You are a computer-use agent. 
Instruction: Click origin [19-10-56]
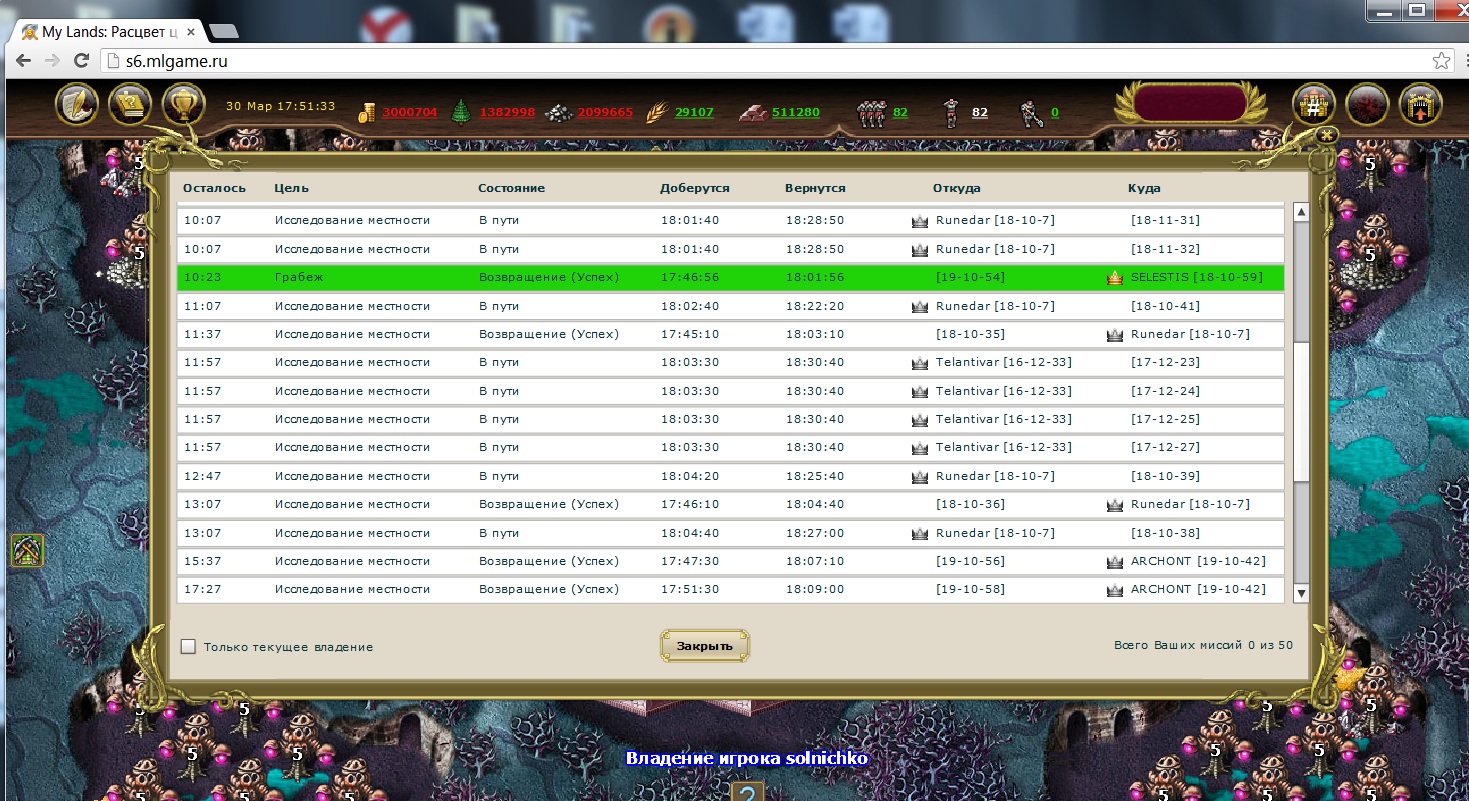(970, 561)
